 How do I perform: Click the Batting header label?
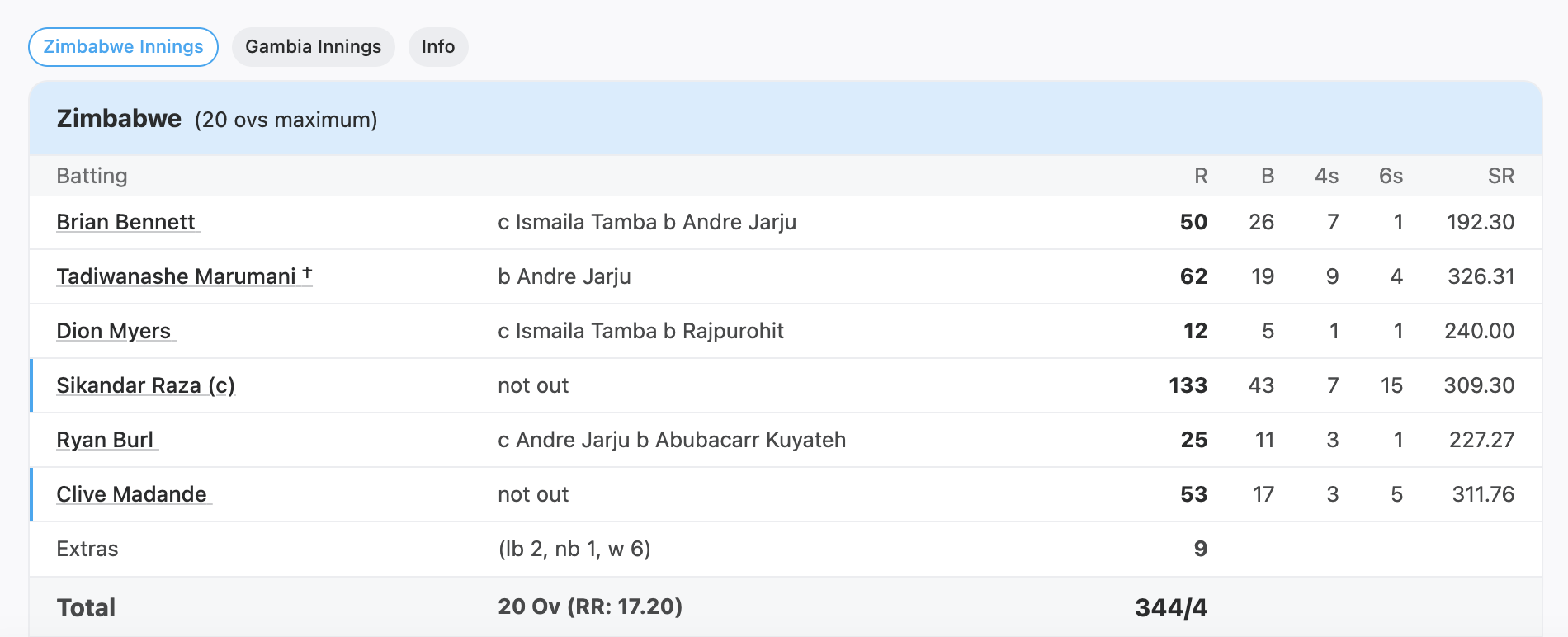click(92, 176)
